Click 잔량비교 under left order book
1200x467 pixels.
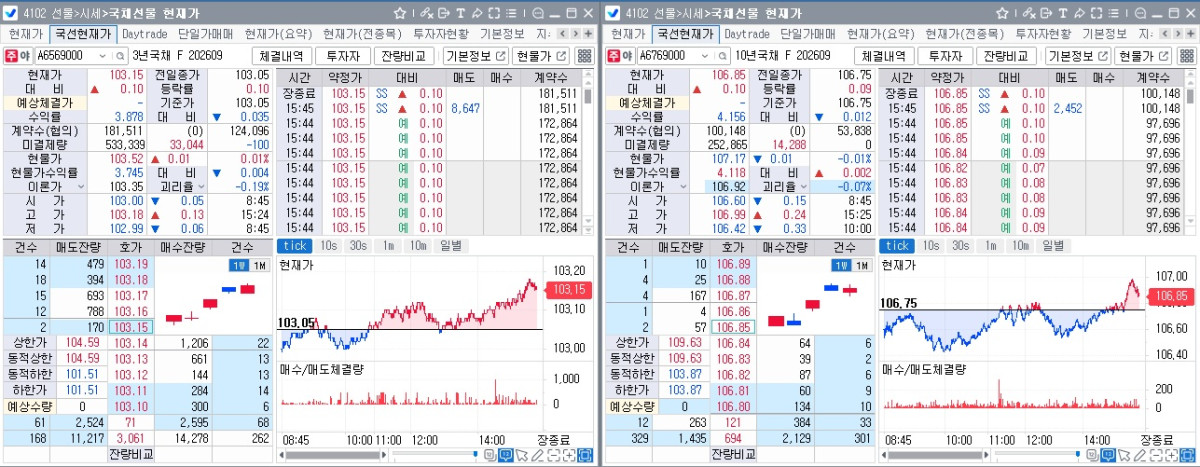point(131,455)
